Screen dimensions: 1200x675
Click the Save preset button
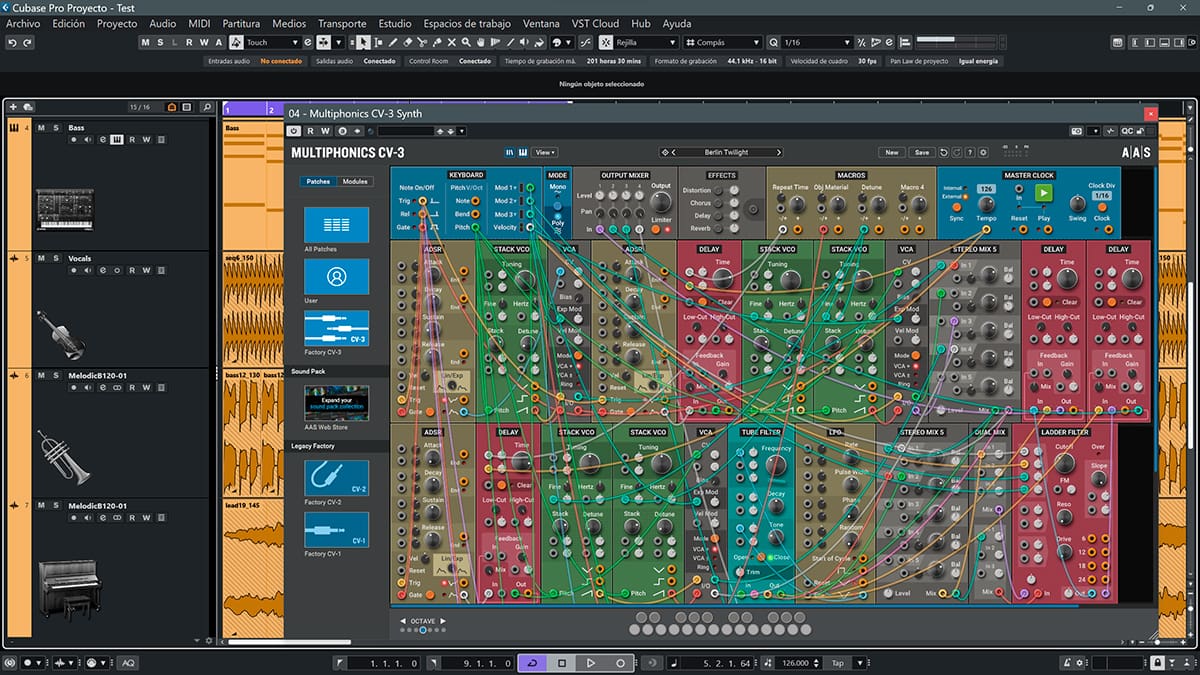click(x=921, y=152)
